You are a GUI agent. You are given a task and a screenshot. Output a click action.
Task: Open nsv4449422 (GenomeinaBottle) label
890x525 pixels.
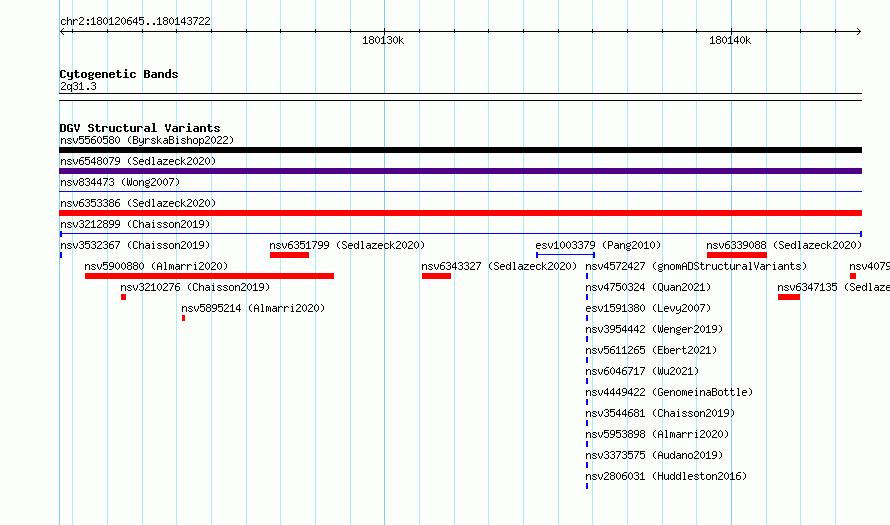pyautogui.click(x=669, y=392)
